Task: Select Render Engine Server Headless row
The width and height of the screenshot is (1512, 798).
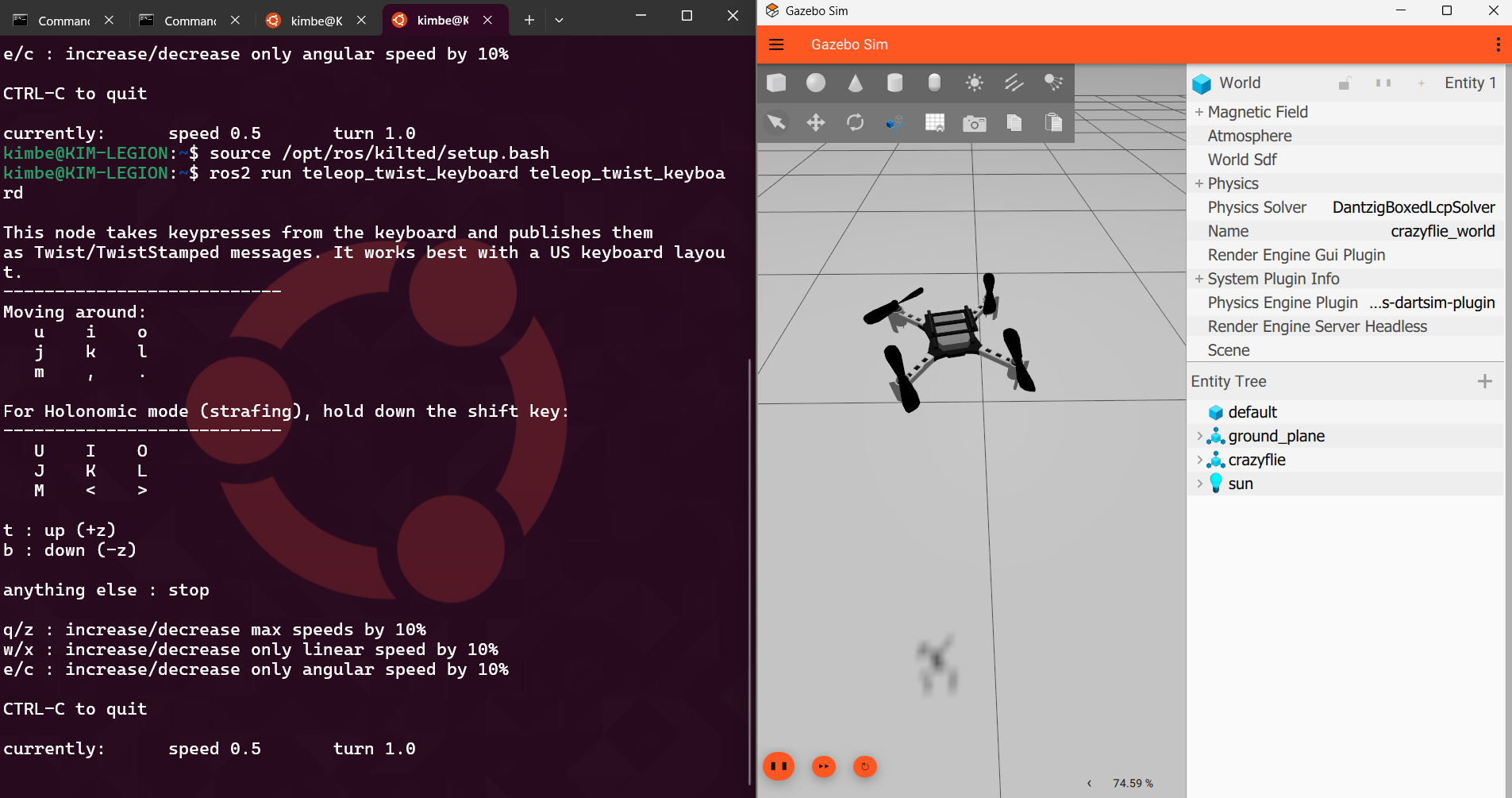Action: coord(1346,327)
